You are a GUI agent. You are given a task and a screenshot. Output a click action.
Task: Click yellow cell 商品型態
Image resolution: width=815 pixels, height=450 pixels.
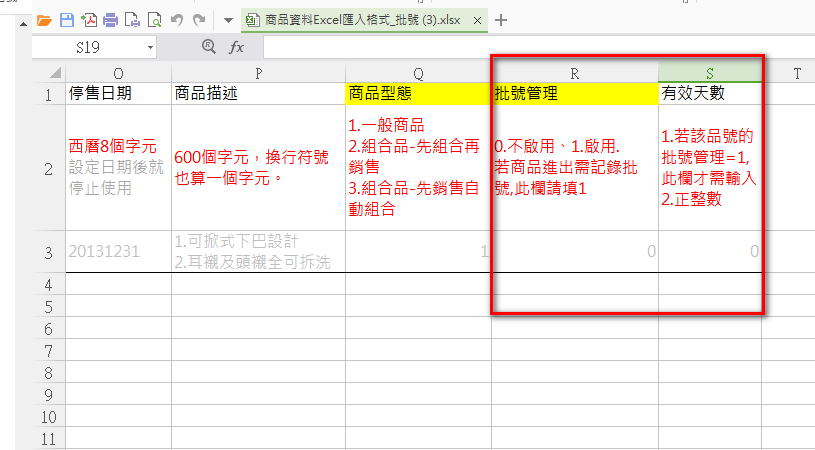tap(418, 94)
